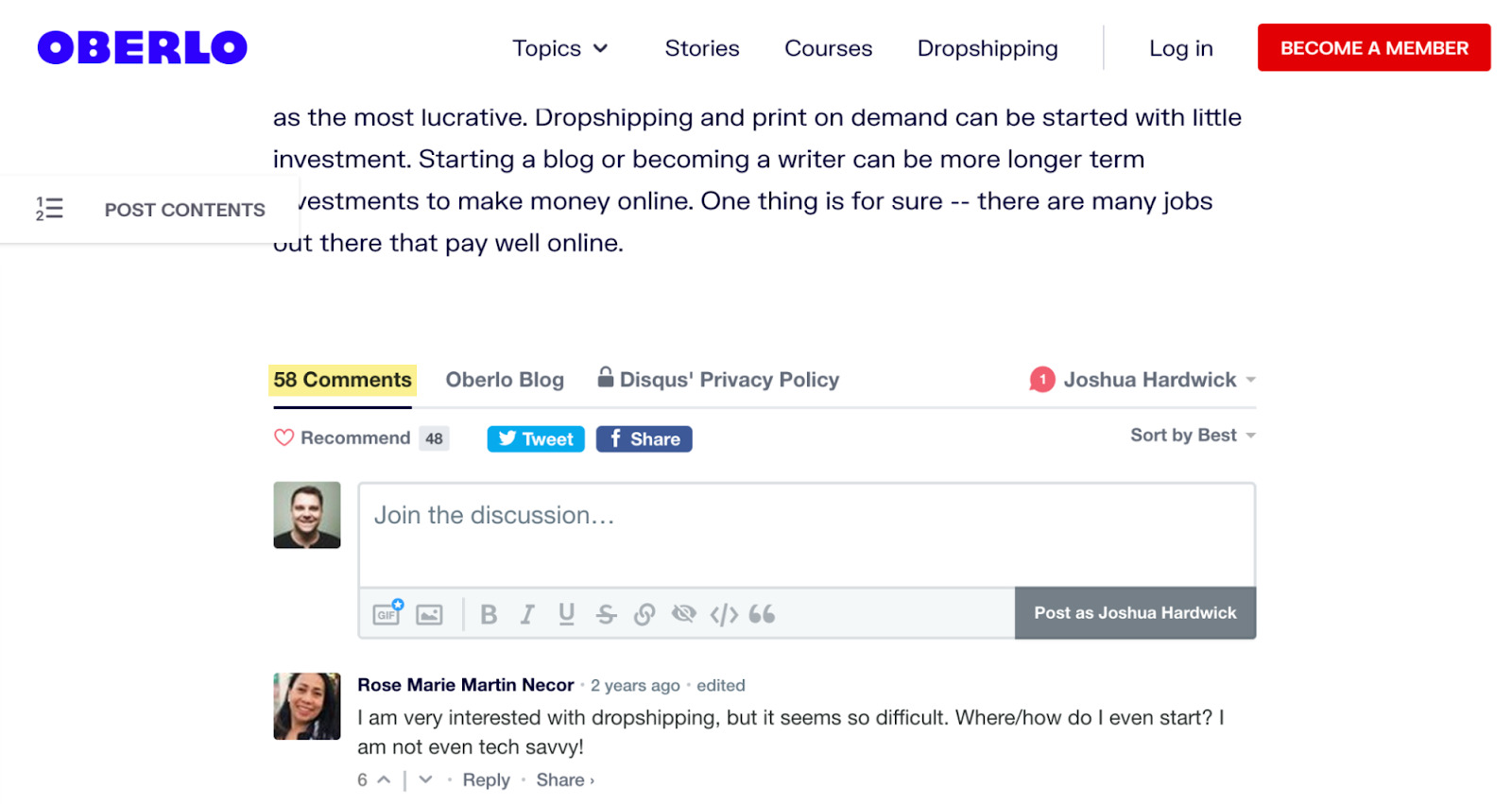Switch to the Oberlo Blog tab
Viewport: 1512px width, 804px height.
pos(505,380)
